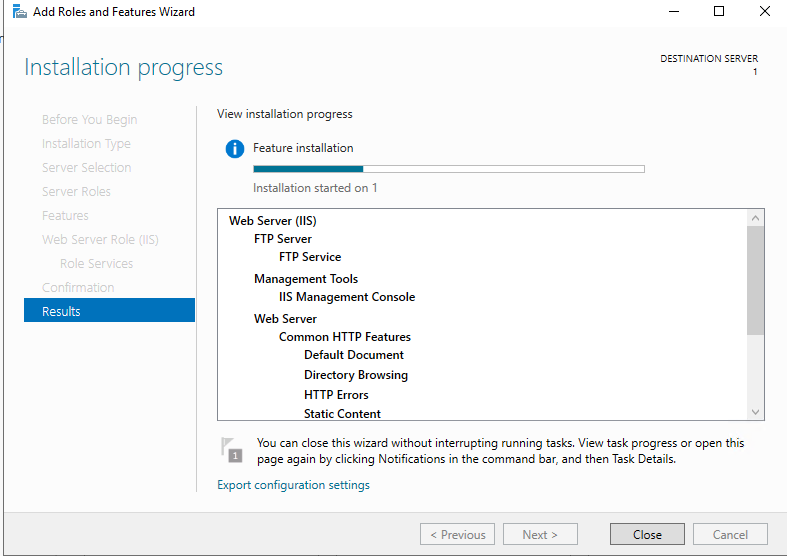This screenshot has width=787, height=556.
Task: Click the < Previous button
Action: click(x=457, y=534)
